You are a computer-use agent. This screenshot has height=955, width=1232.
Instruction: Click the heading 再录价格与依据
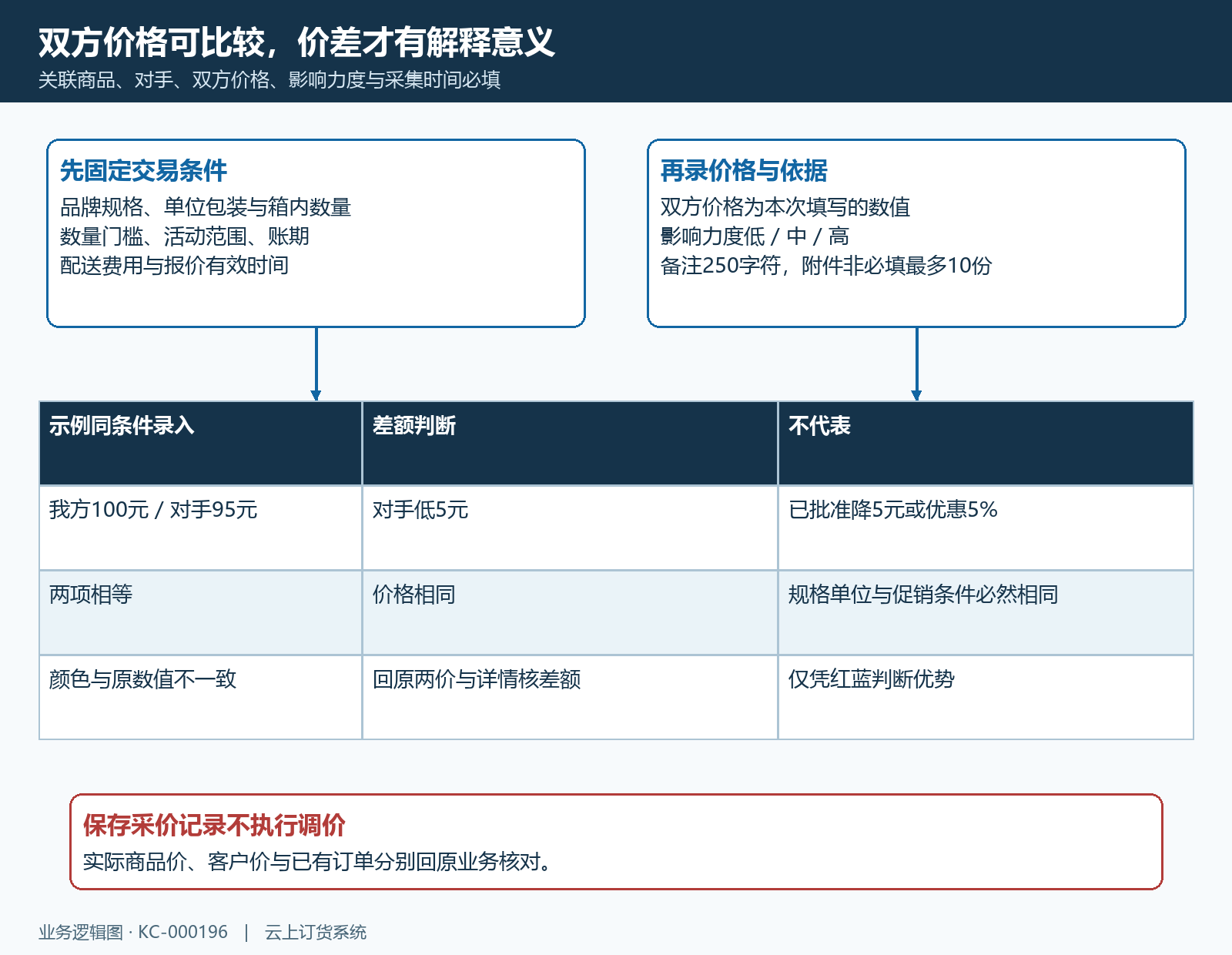click(x=744, y=171)
